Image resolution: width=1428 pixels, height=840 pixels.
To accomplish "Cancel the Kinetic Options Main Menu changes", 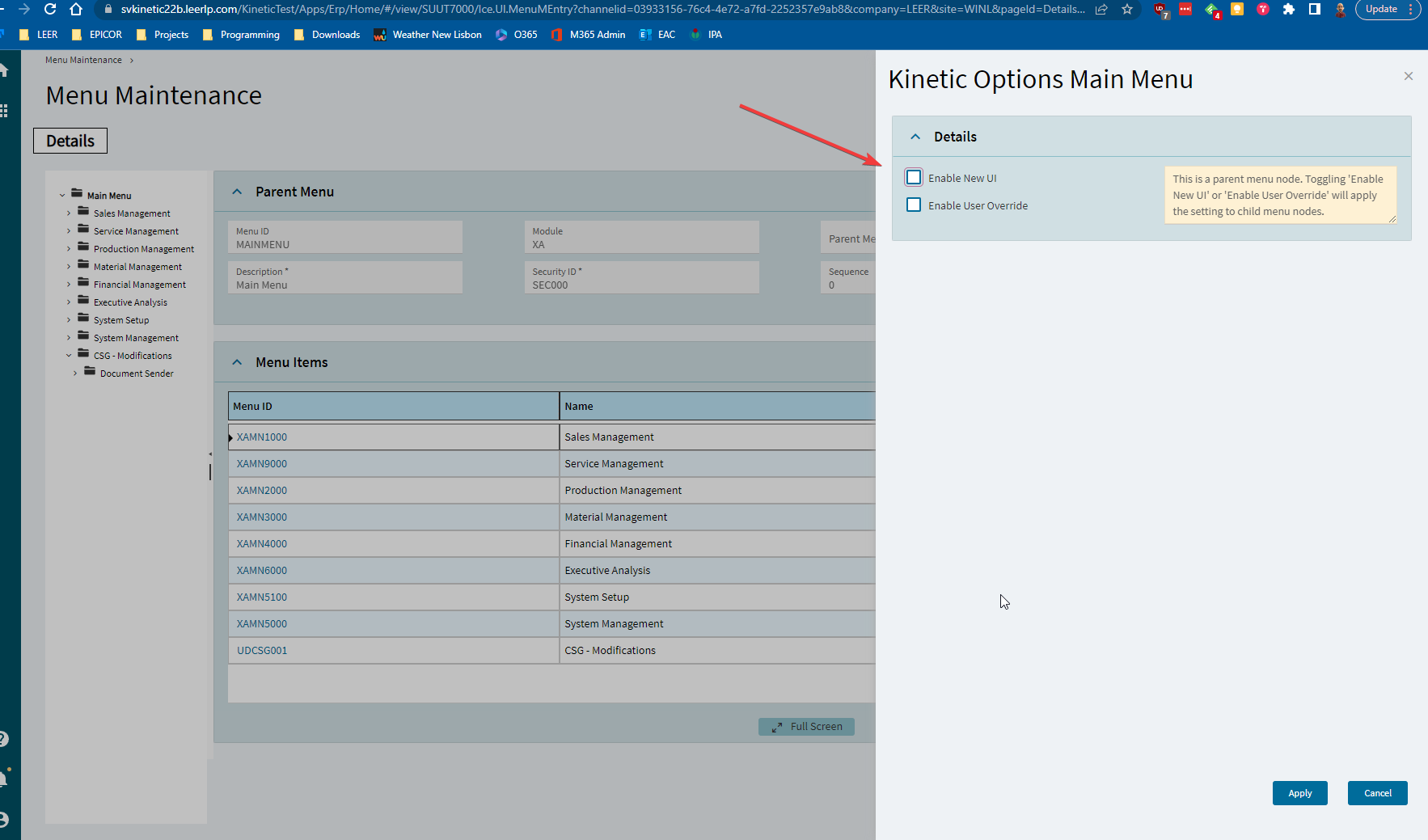I will (1377, 793).
